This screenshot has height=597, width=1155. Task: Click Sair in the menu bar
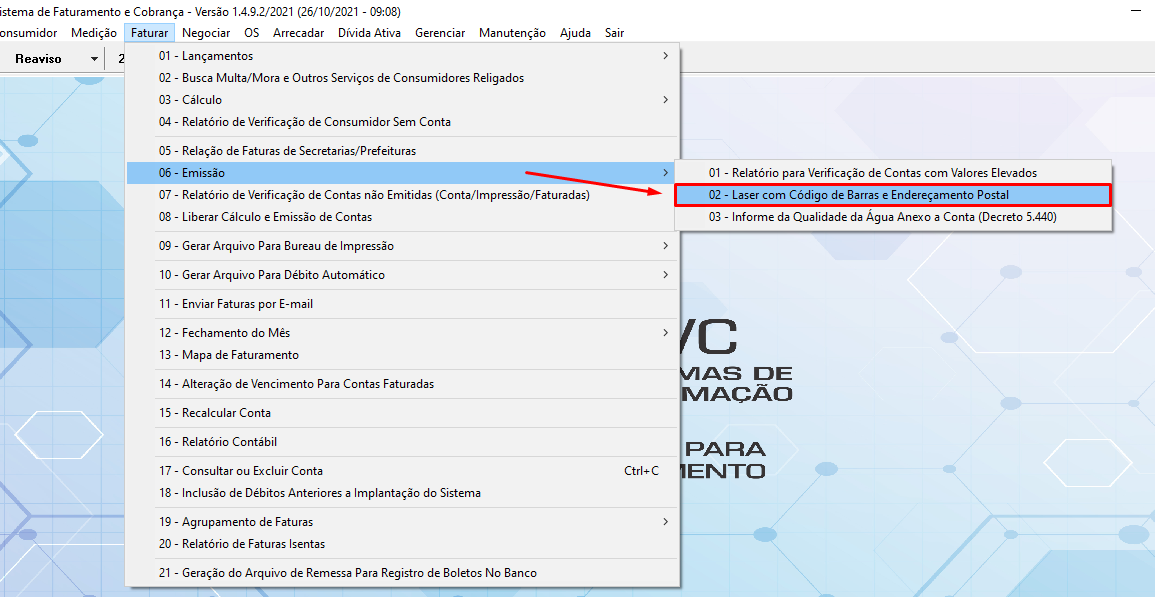(x=614, y=33)
